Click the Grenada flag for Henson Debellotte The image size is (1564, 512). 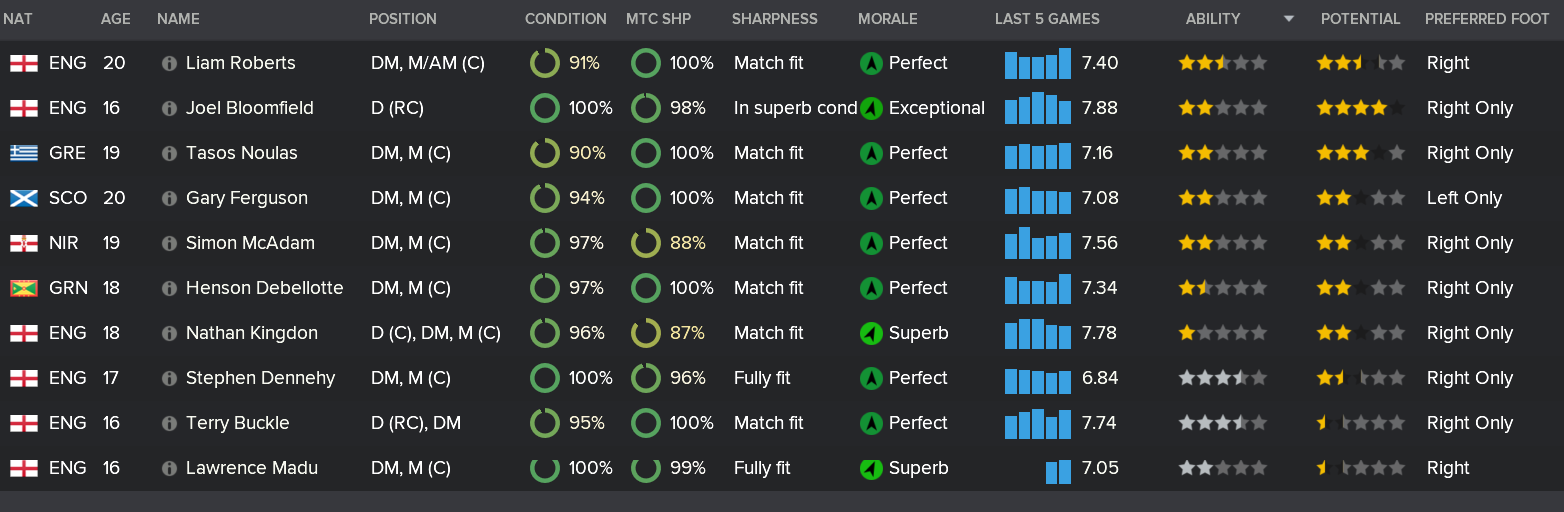click(x=23, y=288)
